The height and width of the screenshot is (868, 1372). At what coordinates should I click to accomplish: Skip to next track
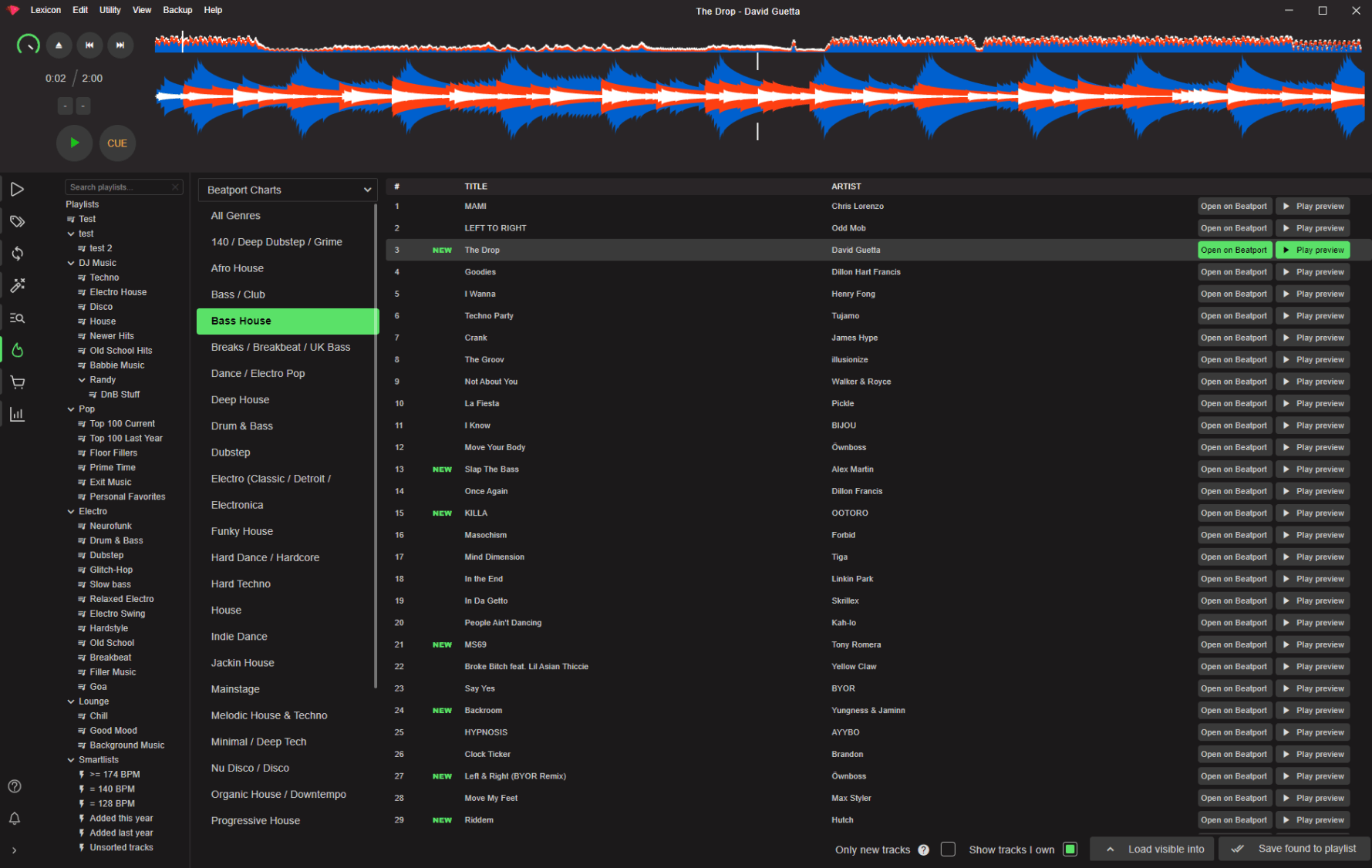(120, 45)
